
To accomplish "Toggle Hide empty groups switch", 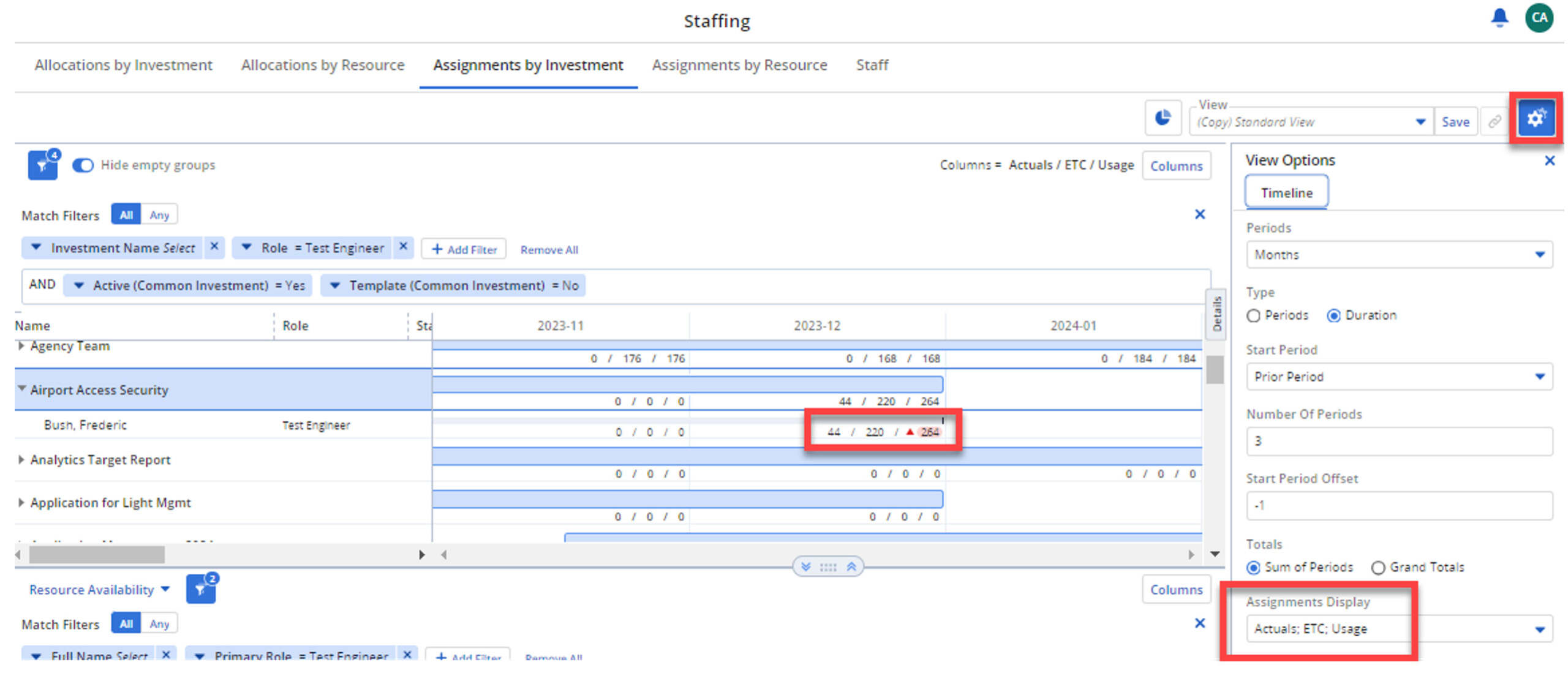I will click(x=83, y=165).
